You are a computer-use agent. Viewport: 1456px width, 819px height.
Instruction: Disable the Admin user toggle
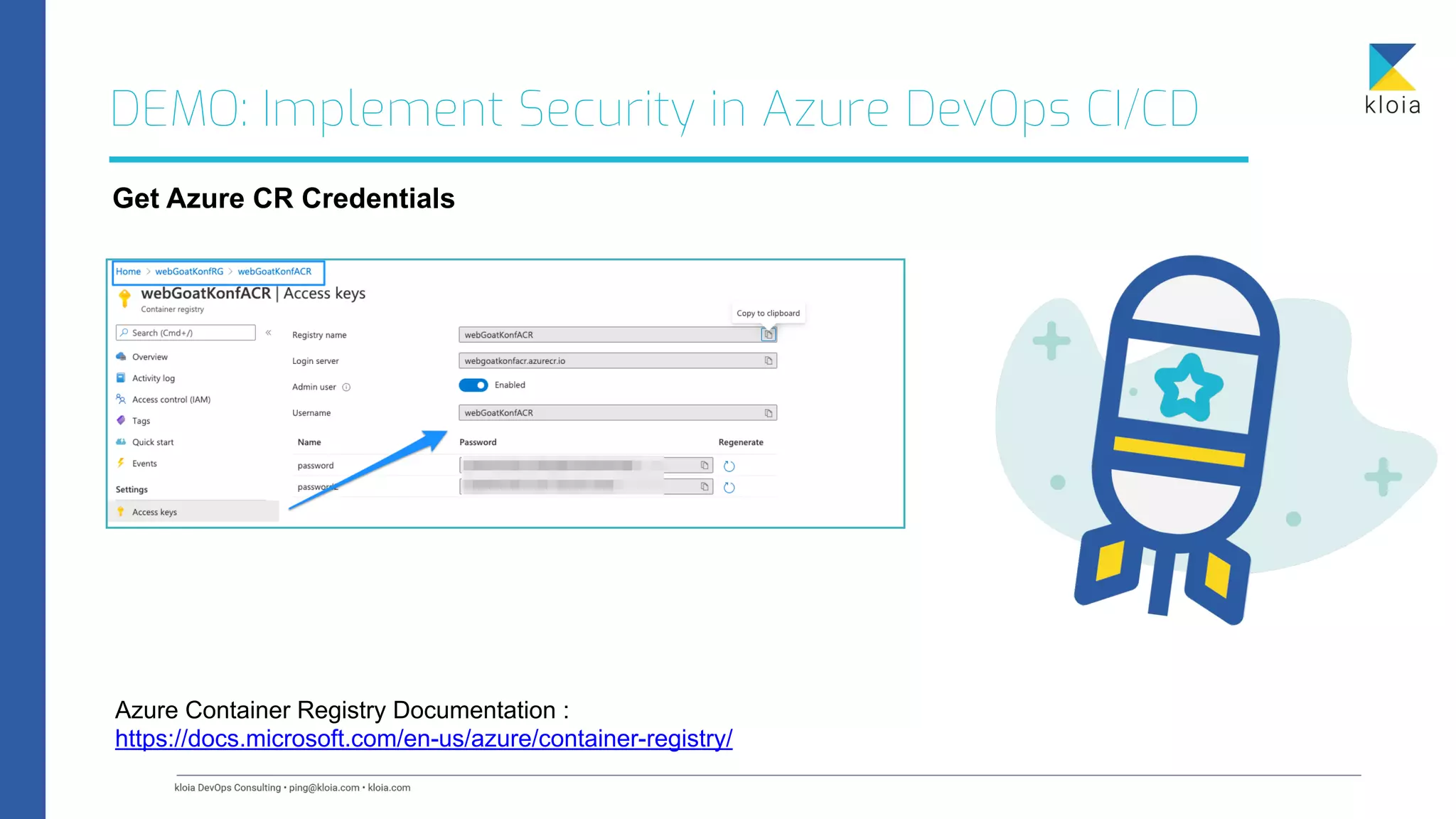pos(473,385)
